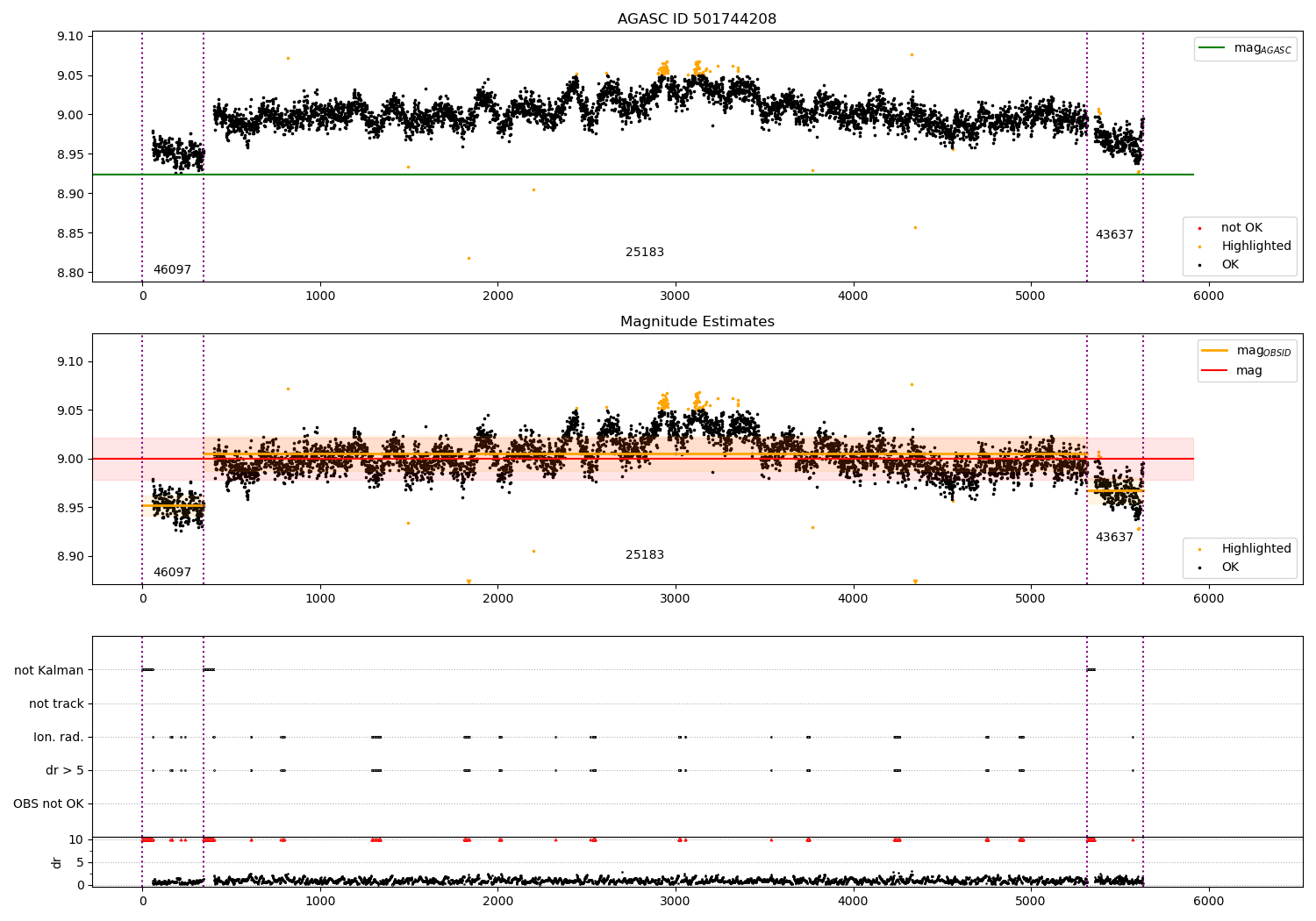This screenshot has width=1316, height=921.
Task: Click obsid label 46097 in middle plot
Action: (172, 573)
